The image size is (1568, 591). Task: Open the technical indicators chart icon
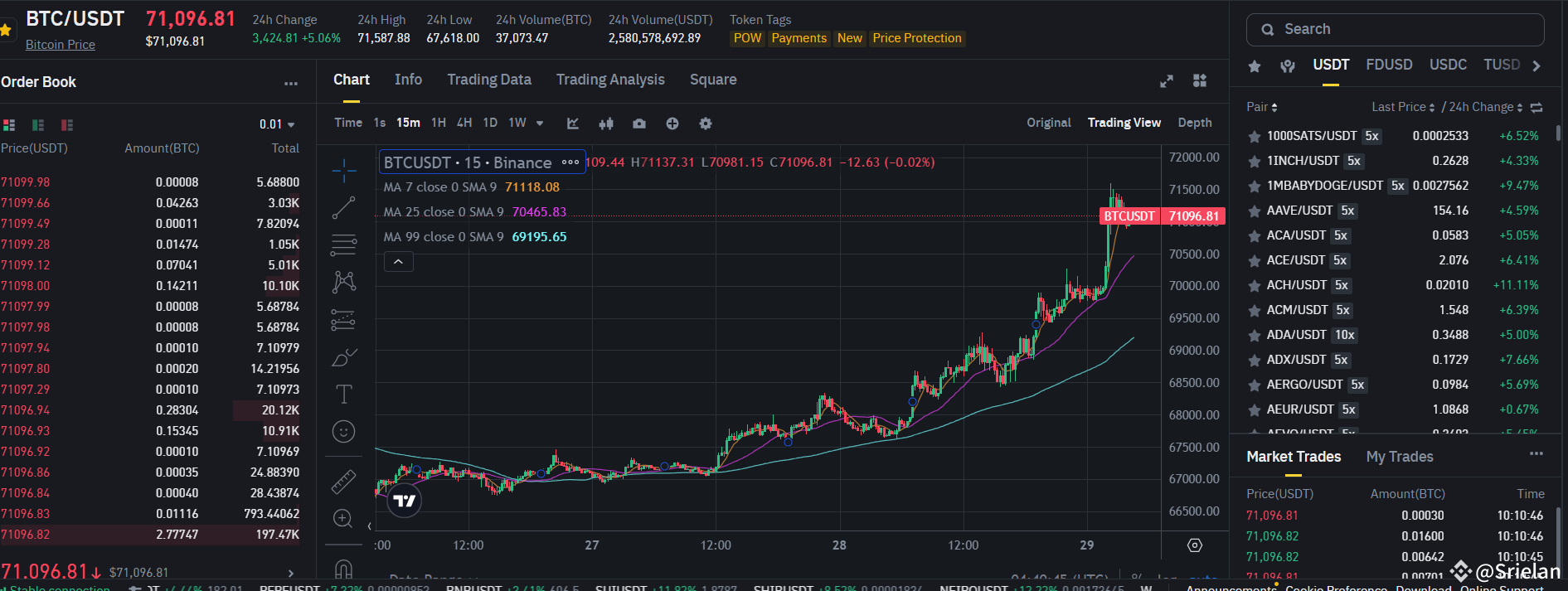[x=573, y=124]
